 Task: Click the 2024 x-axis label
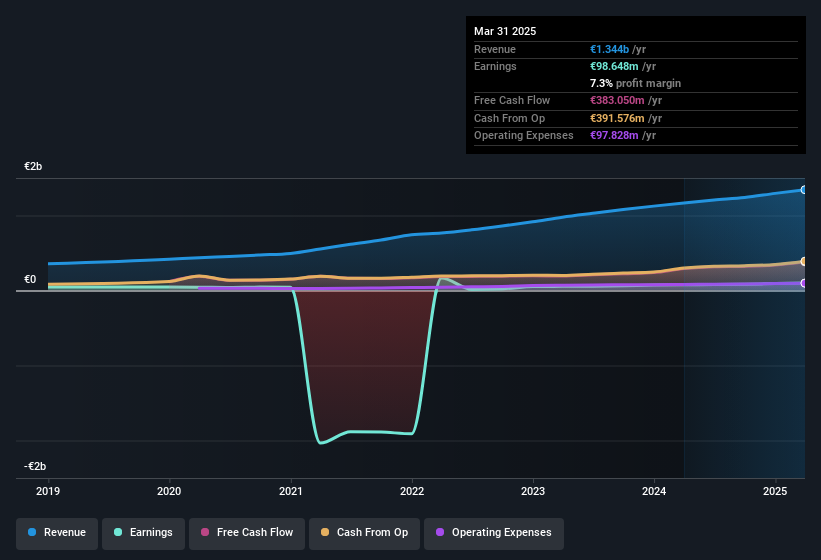point(654,491)
